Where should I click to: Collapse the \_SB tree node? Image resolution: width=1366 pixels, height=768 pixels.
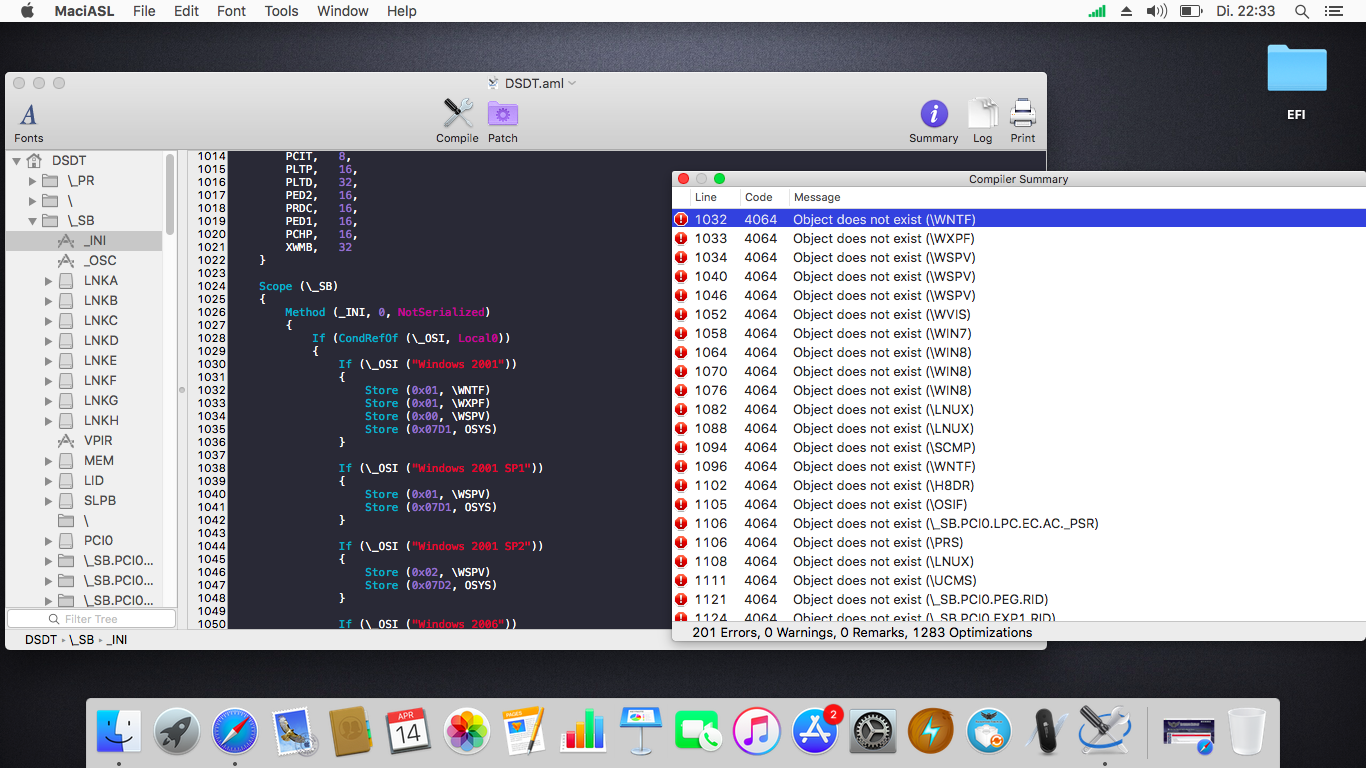(33, 220)
